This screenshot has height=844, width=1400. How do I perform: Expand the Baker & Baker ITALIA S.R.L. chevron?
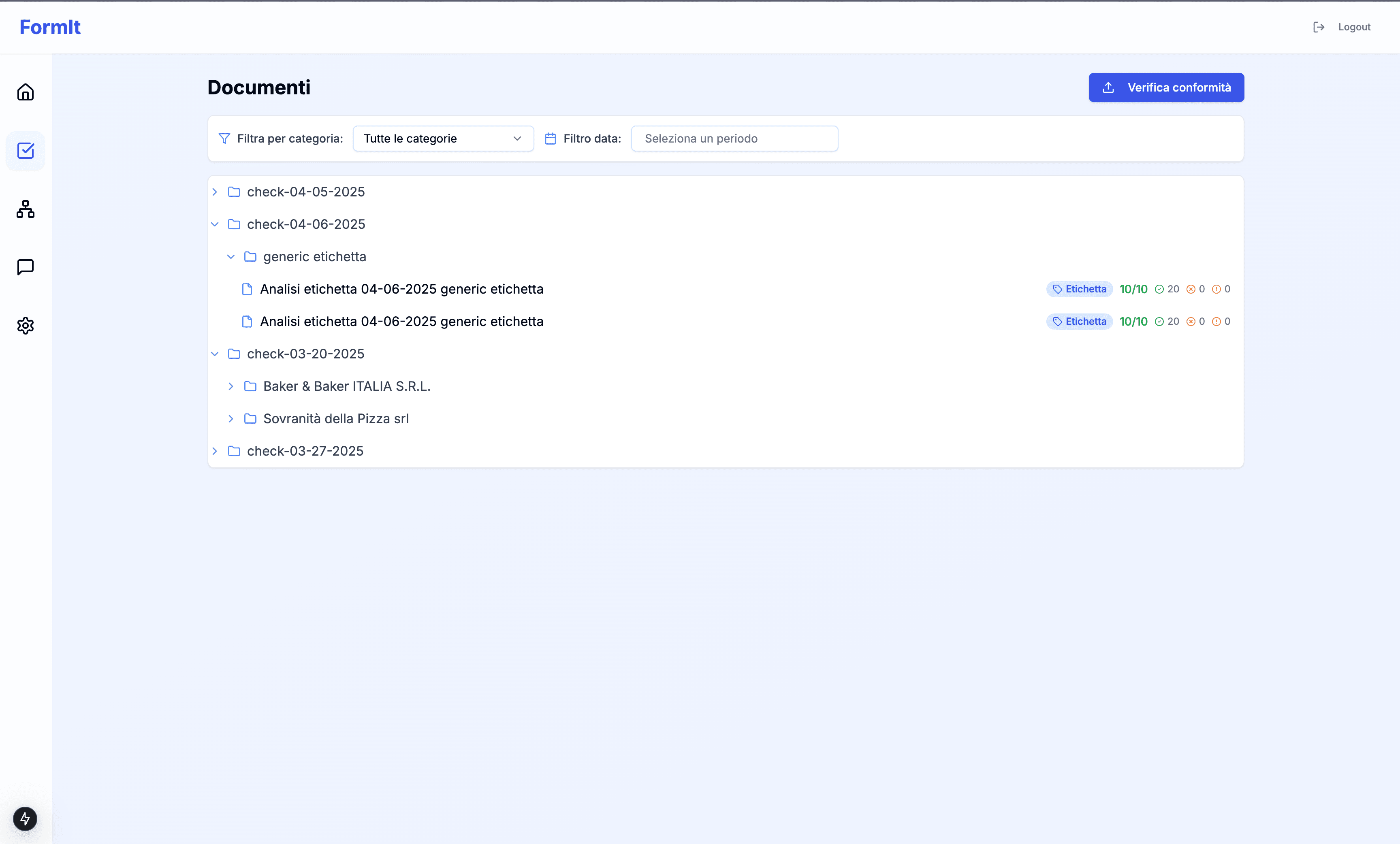pos(230,386)
